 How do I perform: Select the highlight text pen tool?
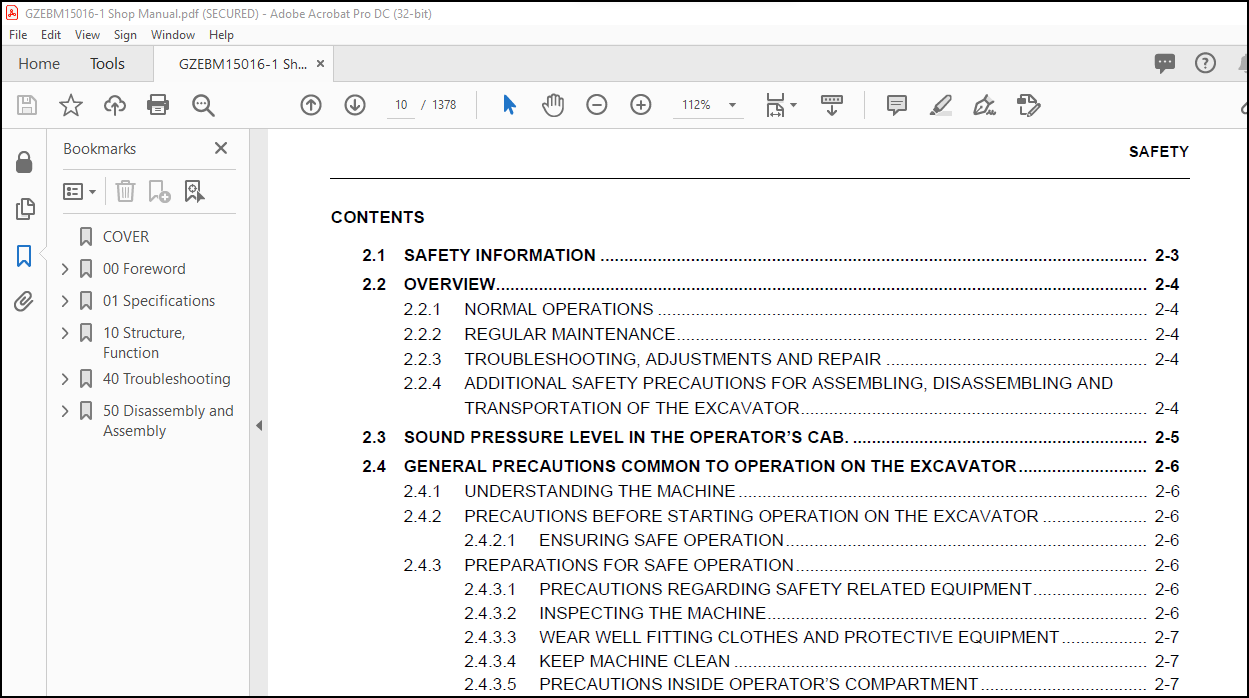[941, 105]
